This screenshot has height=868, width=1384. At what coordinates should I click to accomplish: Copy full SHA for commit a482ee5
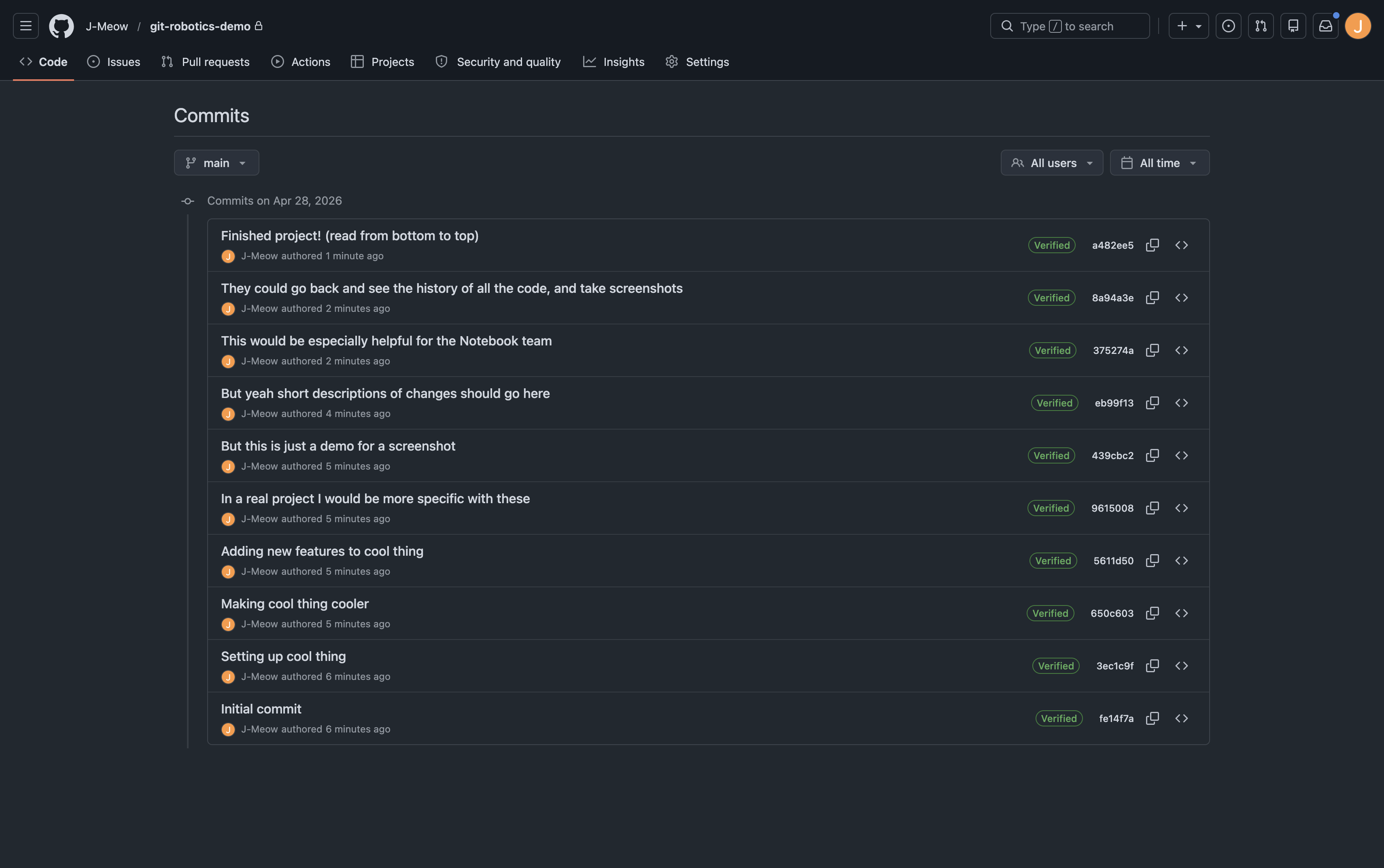pos(1152,245)
